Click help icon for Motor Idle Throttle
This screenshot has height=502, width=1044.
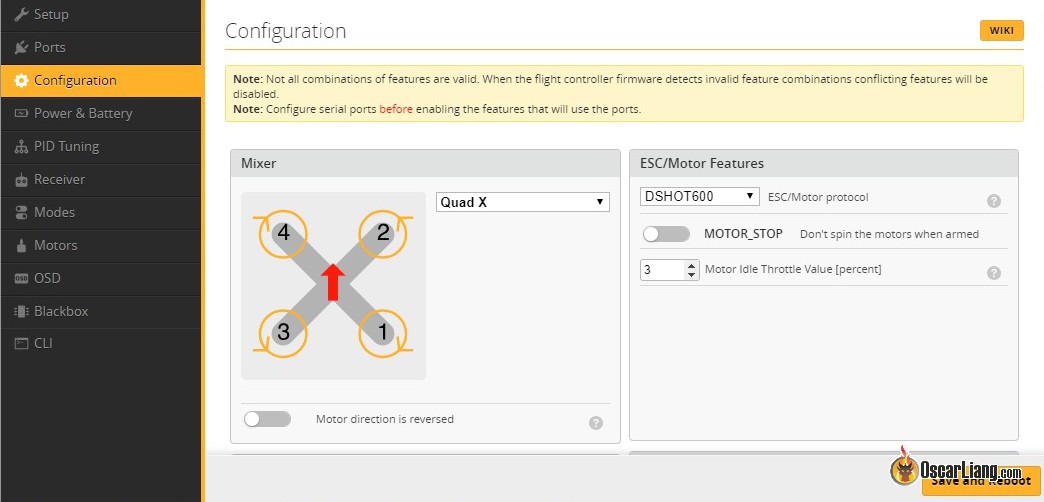tap(993, 273)
